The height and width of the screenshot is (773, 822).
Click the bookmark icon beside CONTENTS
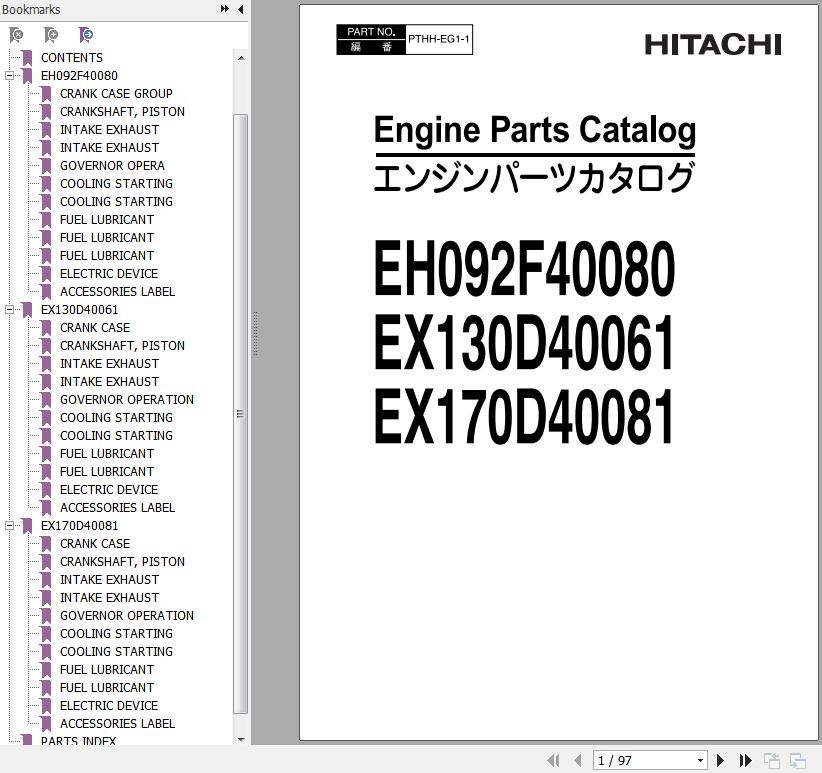pos(27,58)
